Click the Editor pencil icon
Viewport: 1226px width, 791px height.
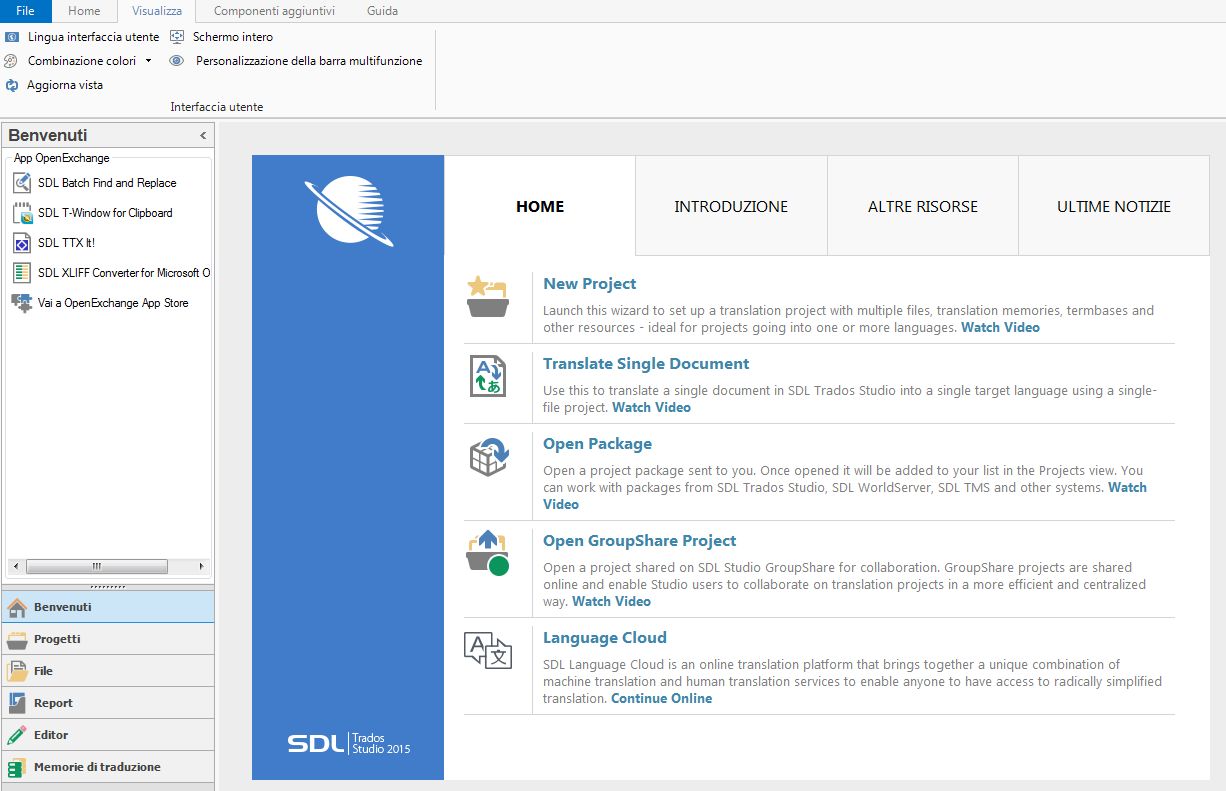coord(17,735)
